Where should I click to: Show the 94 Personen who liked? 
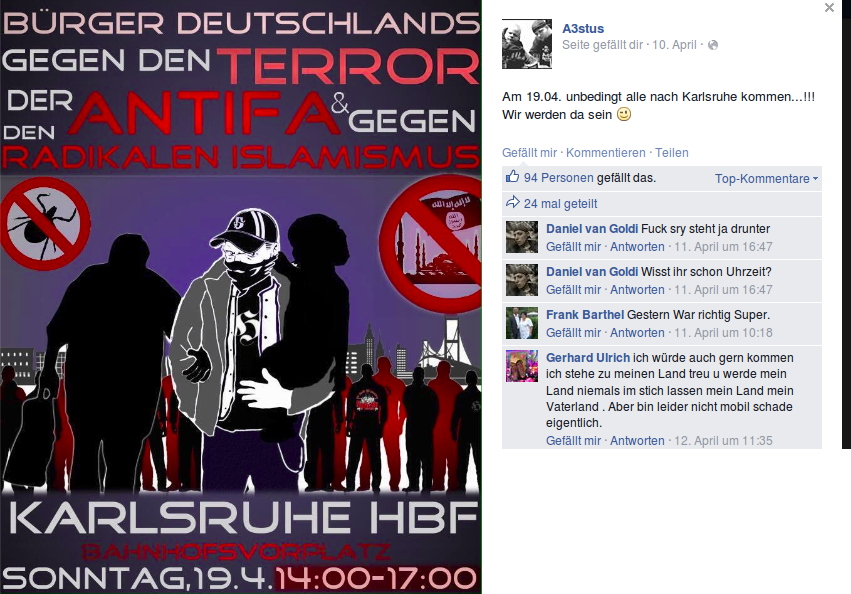pyautogui.click(x=558, y=178)
